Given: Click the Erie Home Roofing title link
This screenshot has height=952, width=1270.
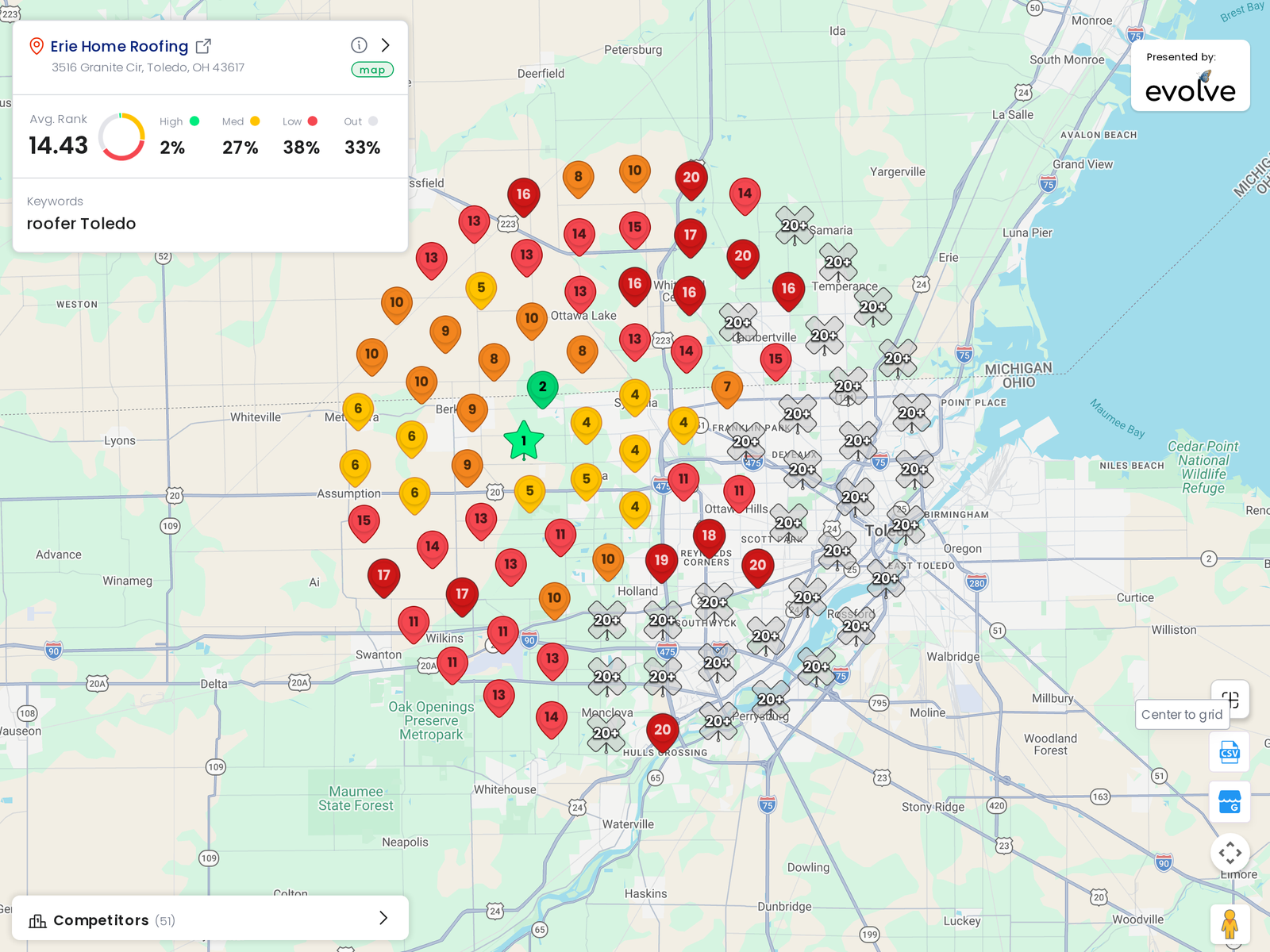Looking at the screenshot, I should (x=119, y=46).
